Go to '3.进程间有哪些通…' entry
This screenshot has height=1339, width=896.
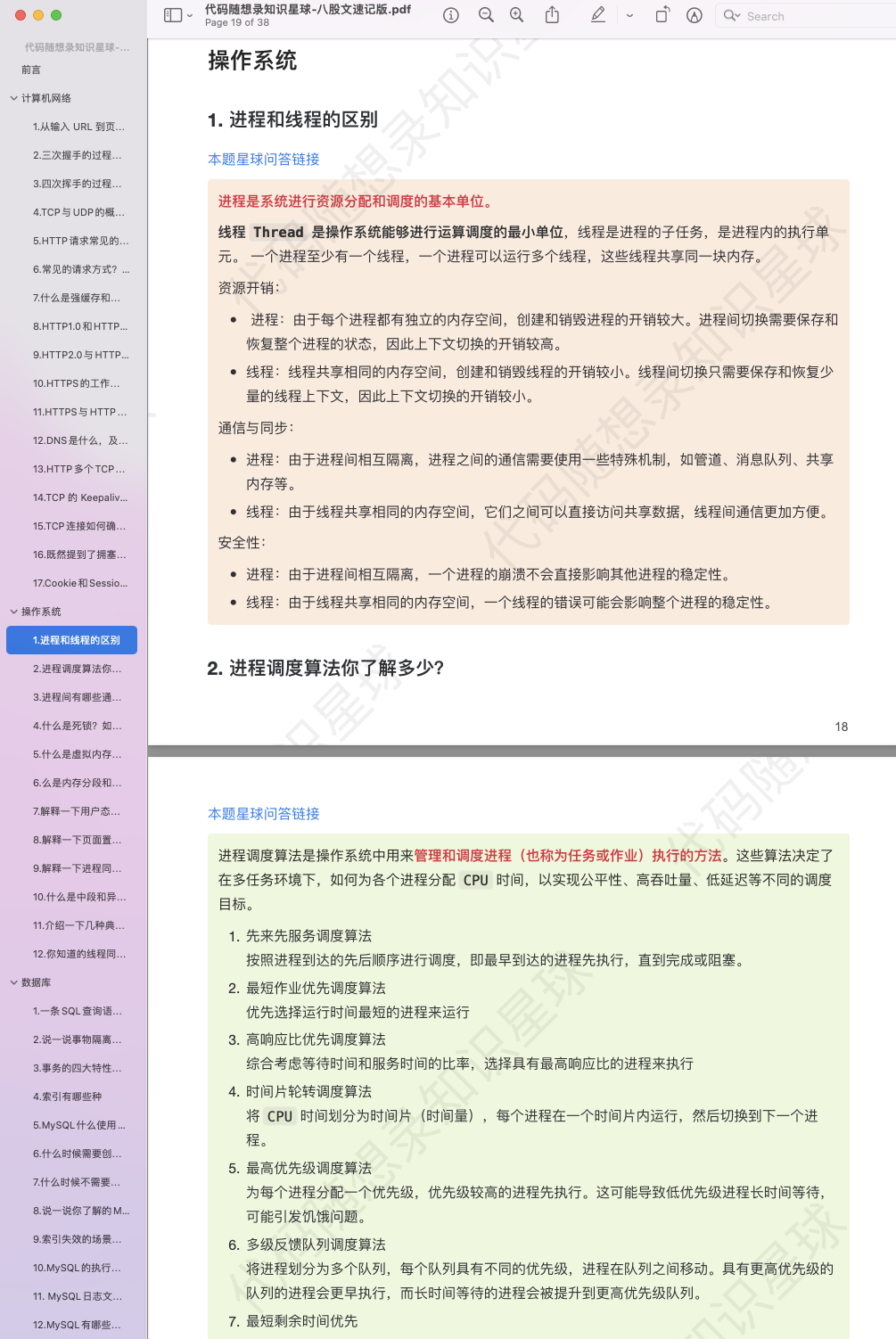click(78, 697)
